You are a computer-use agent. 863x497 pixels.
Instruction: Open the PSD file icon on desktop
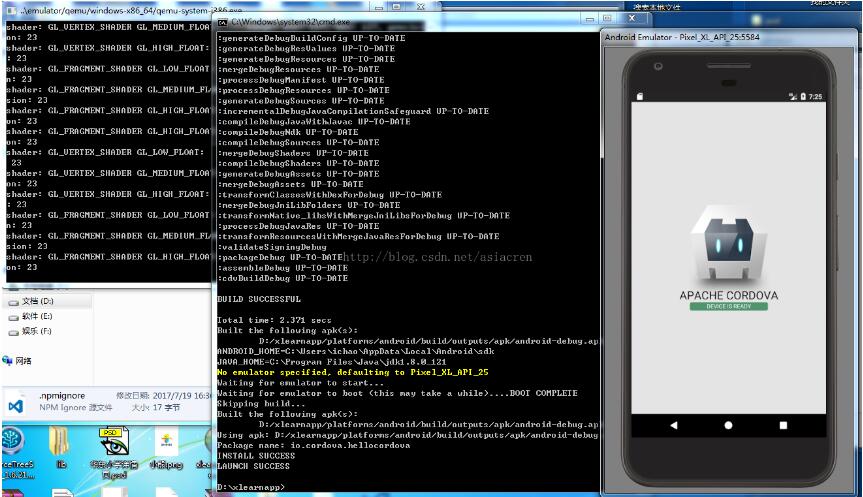113,443
